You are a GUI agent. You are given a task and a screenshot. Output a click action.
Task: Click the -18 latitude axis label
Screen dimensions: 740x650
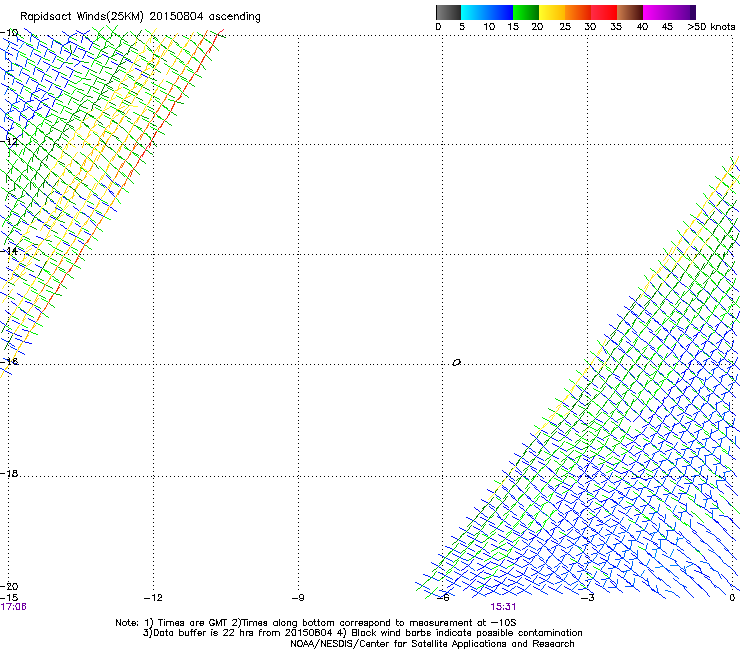point(9,473)
